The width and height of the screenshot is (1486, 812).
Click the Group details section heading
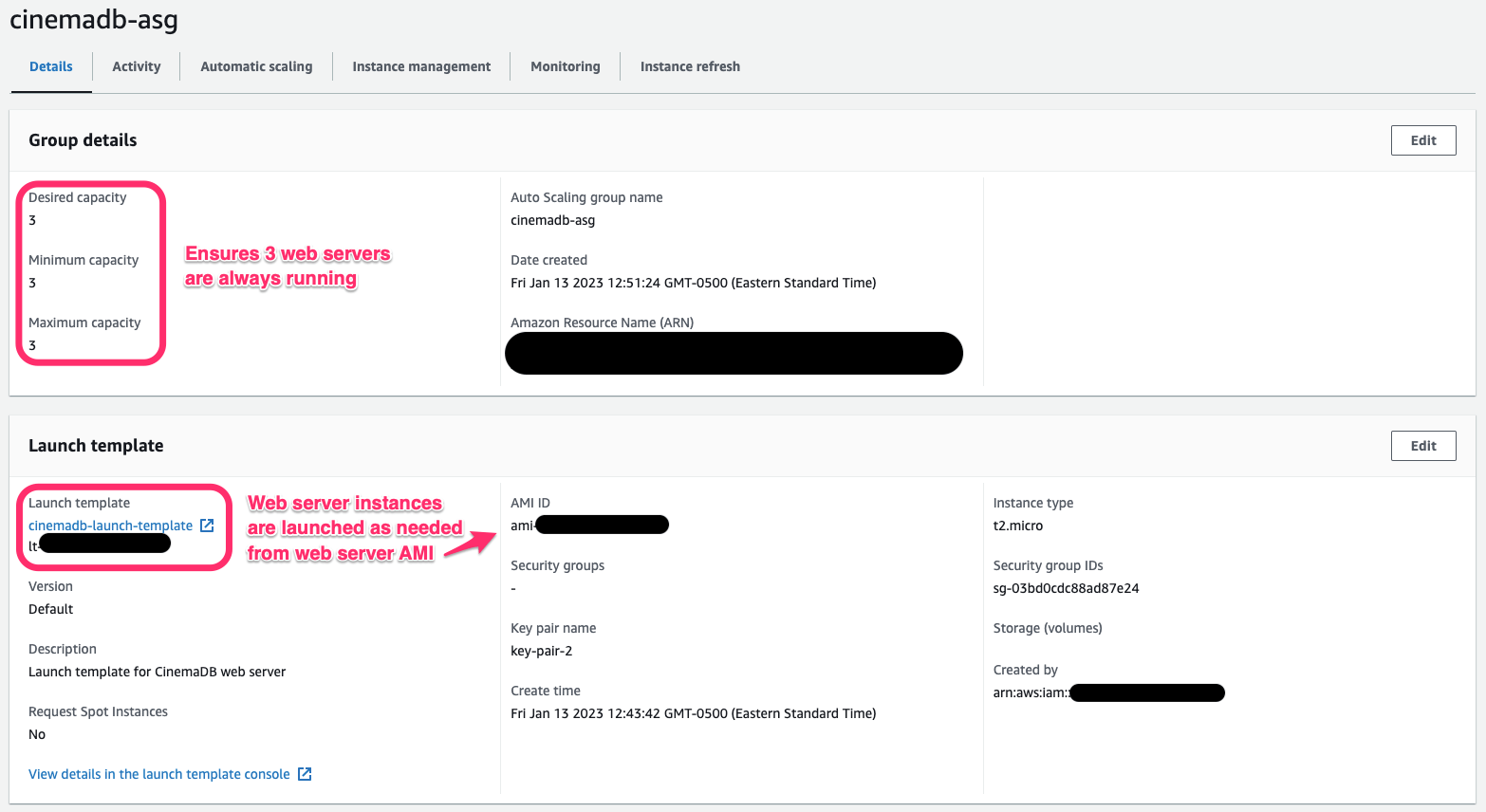pos(83,140)
